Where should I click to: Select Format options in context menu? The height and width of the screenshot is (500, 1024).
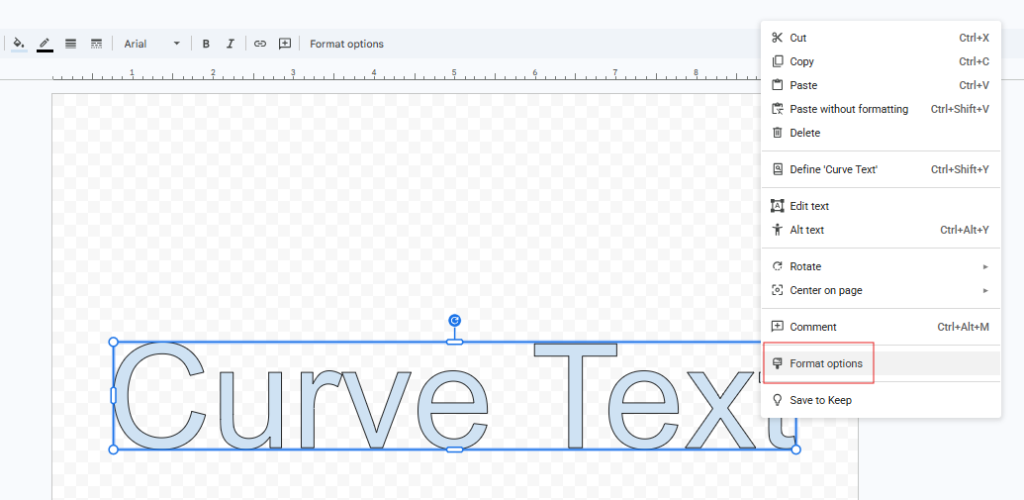[x=826, y=364]
